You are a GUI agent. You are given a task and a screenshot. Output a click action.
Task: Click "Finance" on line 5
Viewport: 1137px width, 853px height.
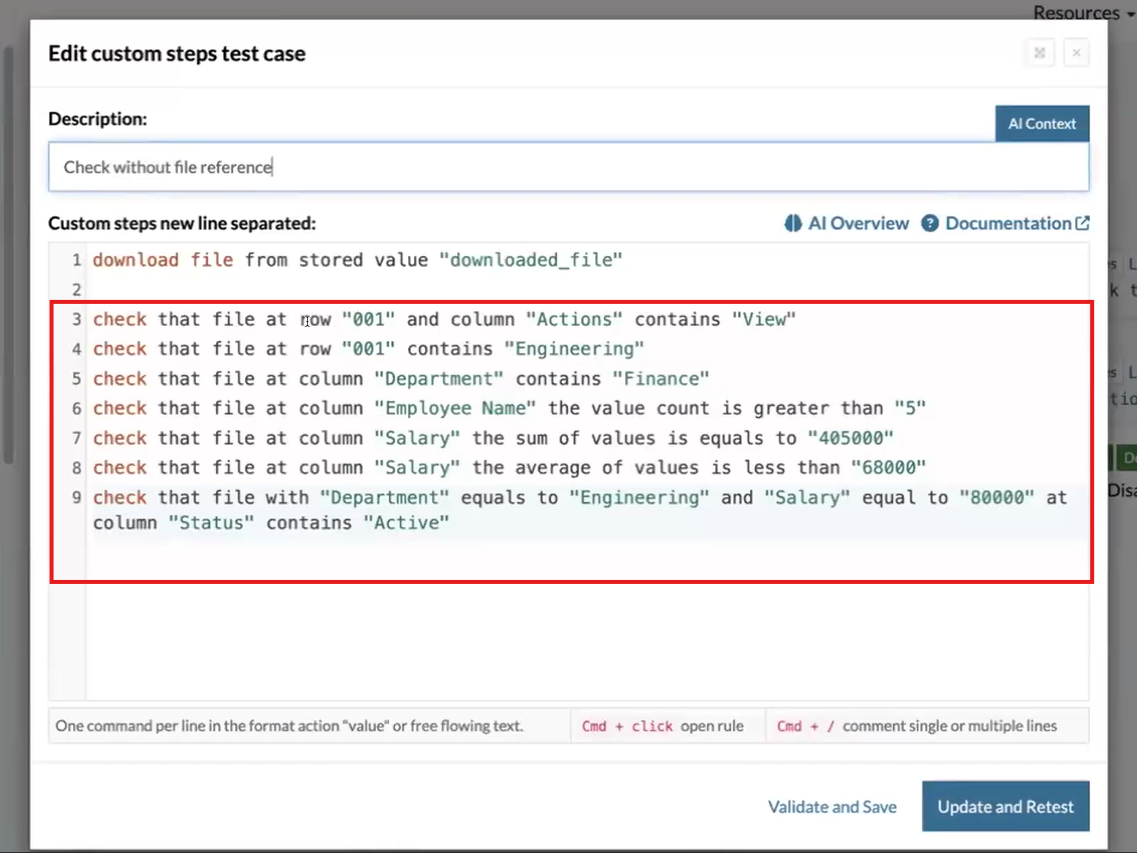pyautogui.click(x=661, y=379)
